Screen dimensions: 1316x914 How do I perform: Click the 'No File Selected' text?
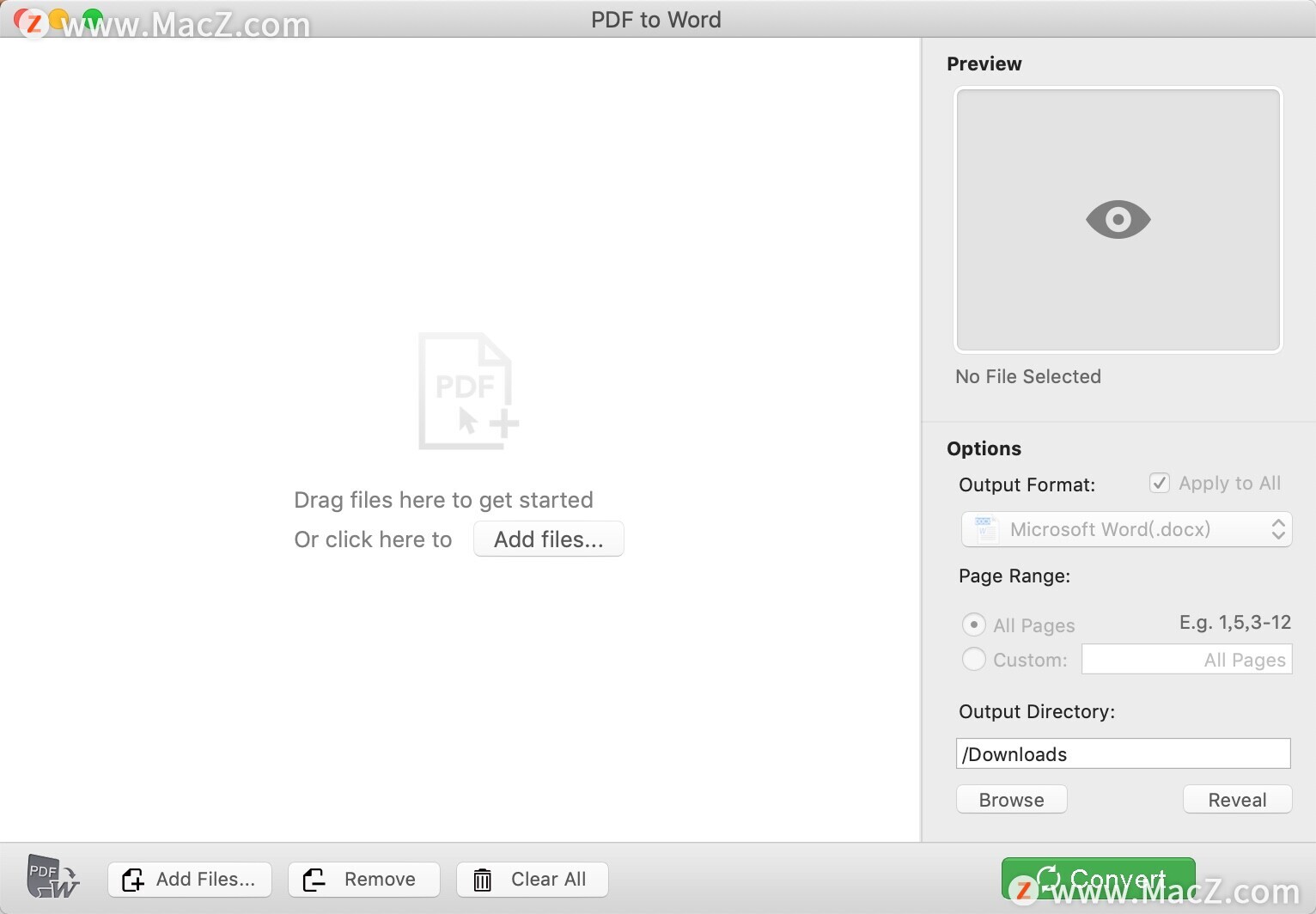(x=1028, y=376)
